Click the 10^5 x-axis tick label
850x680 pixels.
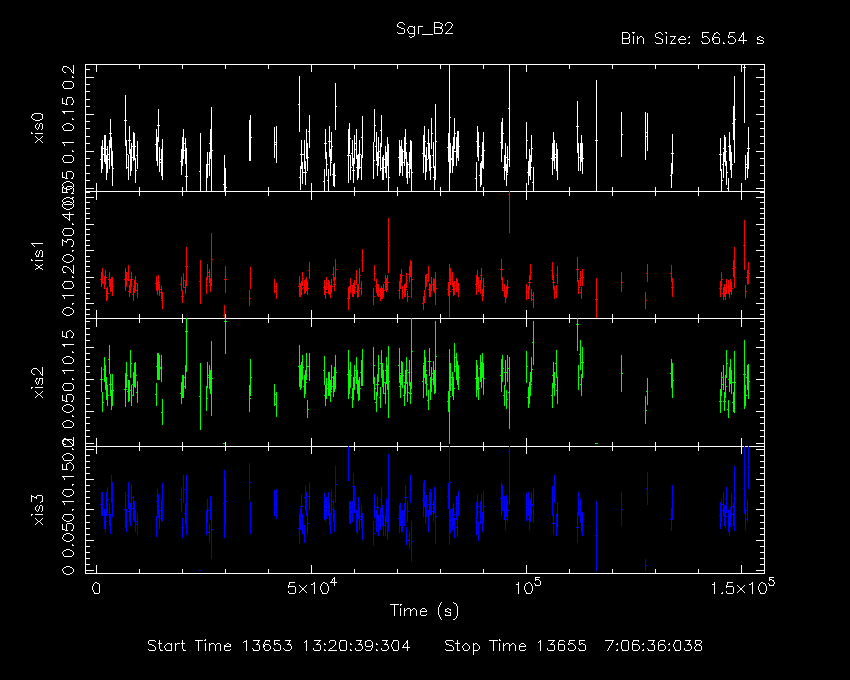click(x=527, y=587)
